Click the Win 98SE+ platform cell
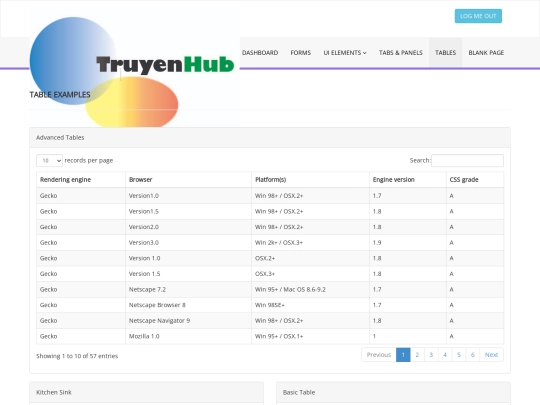The image size is (540, 405). [x=310, y=305]
